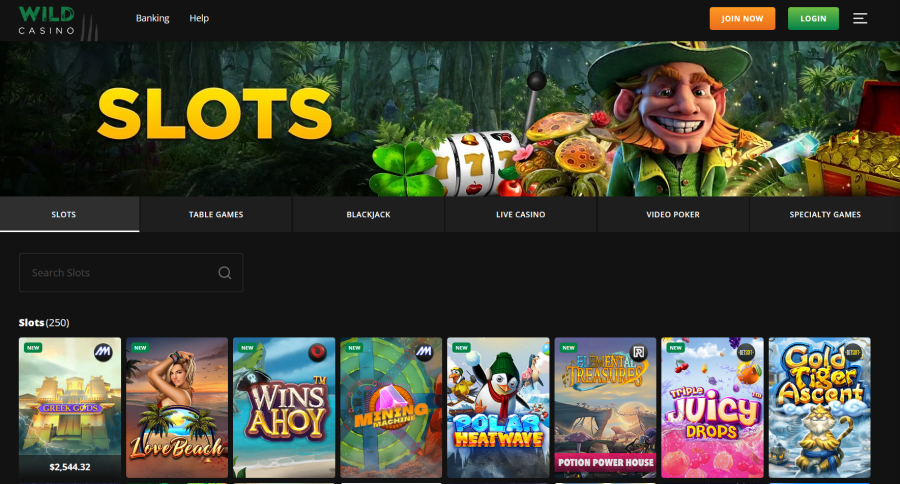Screen dimensions: 900x484
Task: Click the red provider badge on Wins Ahoy
Action: pos(317,351)
